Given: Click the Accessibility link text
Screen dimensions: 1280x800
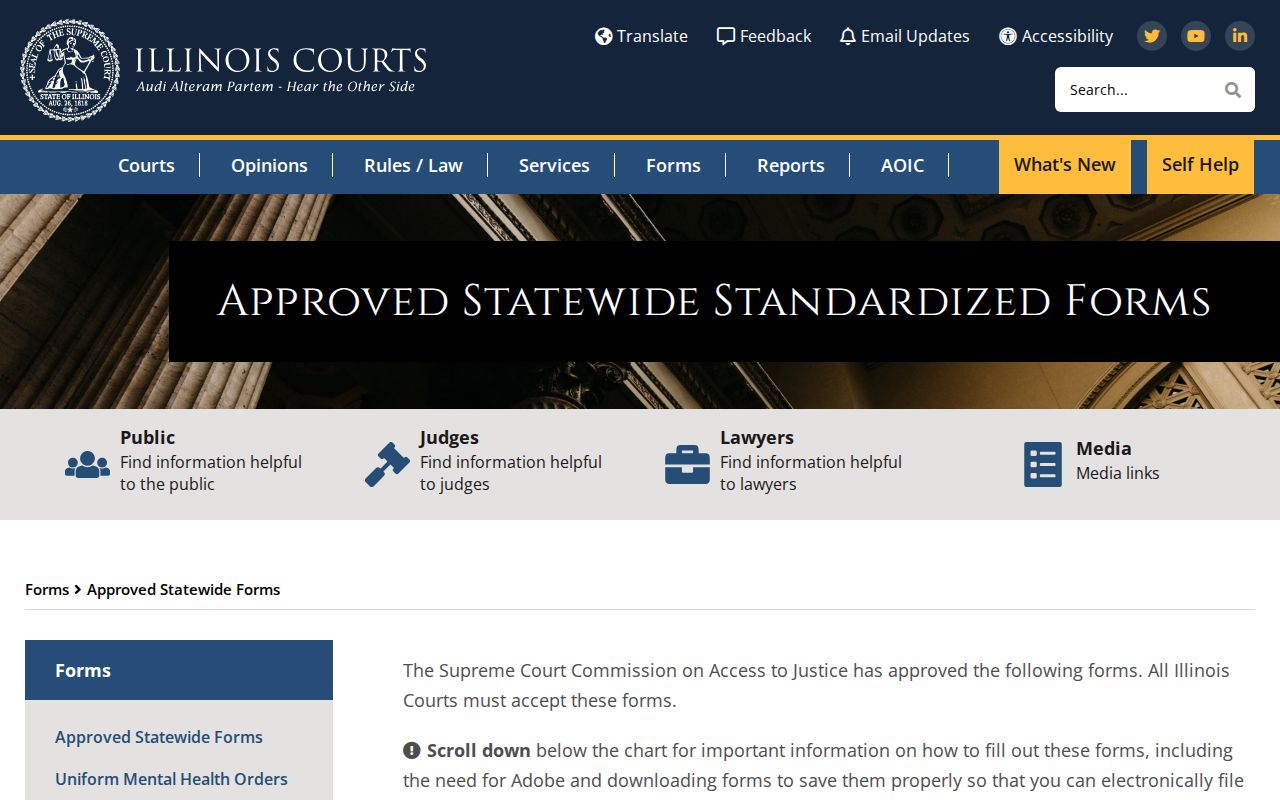Looking at the screenshot, I should [x=1067, y=36].
